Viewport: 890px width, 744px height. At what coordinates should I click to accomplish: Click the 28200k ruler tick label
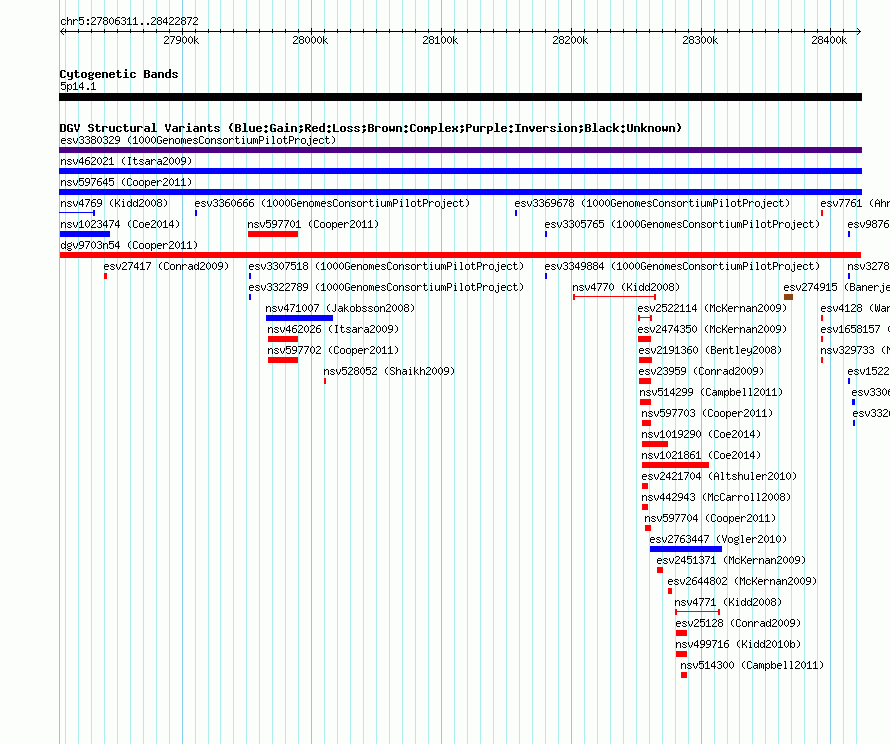(570, 40)
